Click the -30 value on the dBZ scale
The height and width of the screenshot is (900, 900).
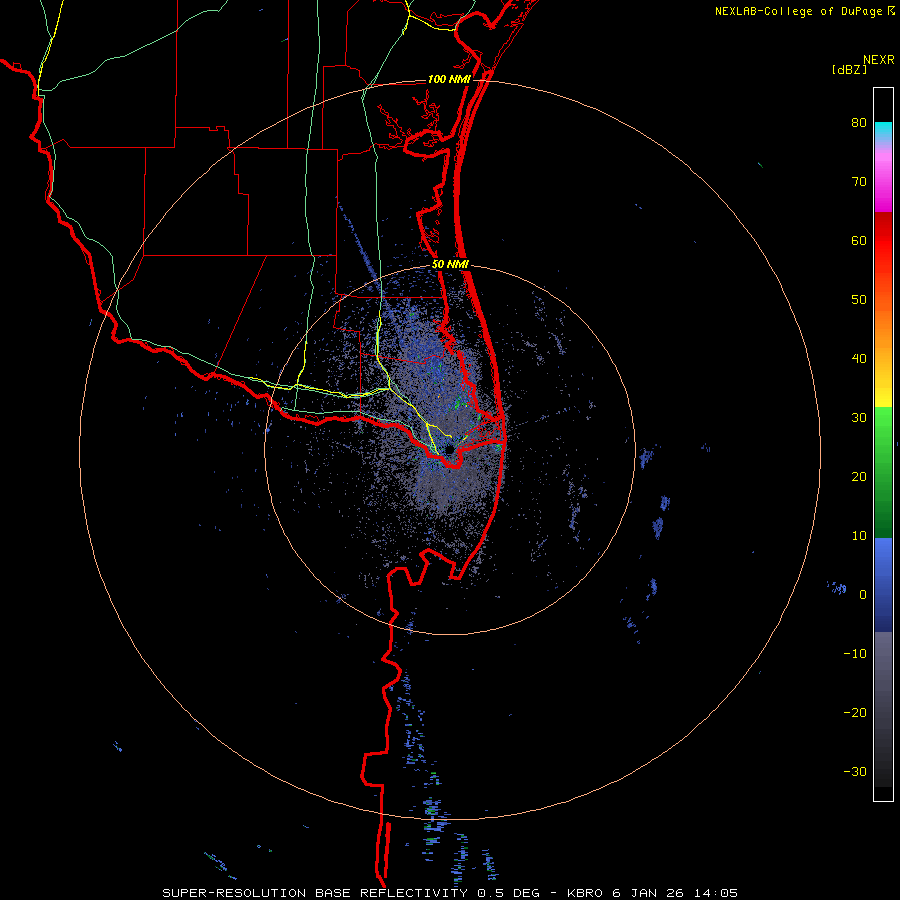[855, 771]
